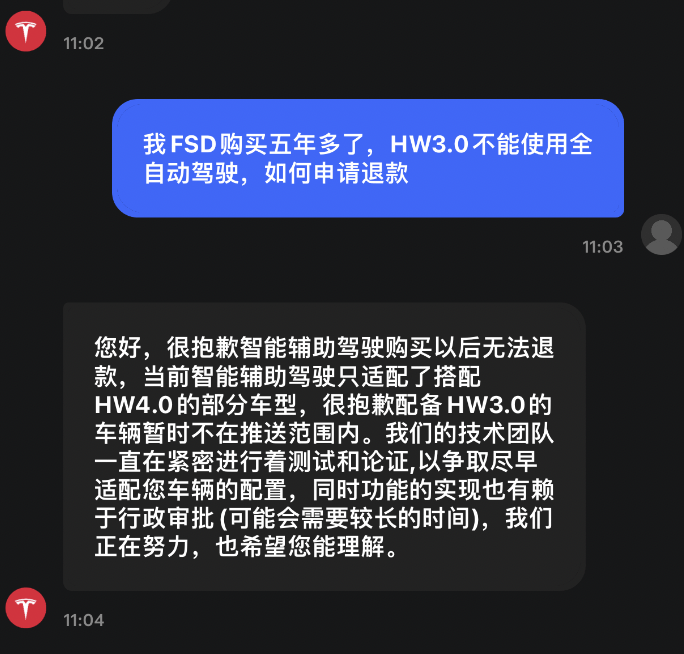Viewport: 684px width, 654px height.
Task: Open the Tesla avatar beside 11:02
Action: pyautogui.click(x=26, y=31)
